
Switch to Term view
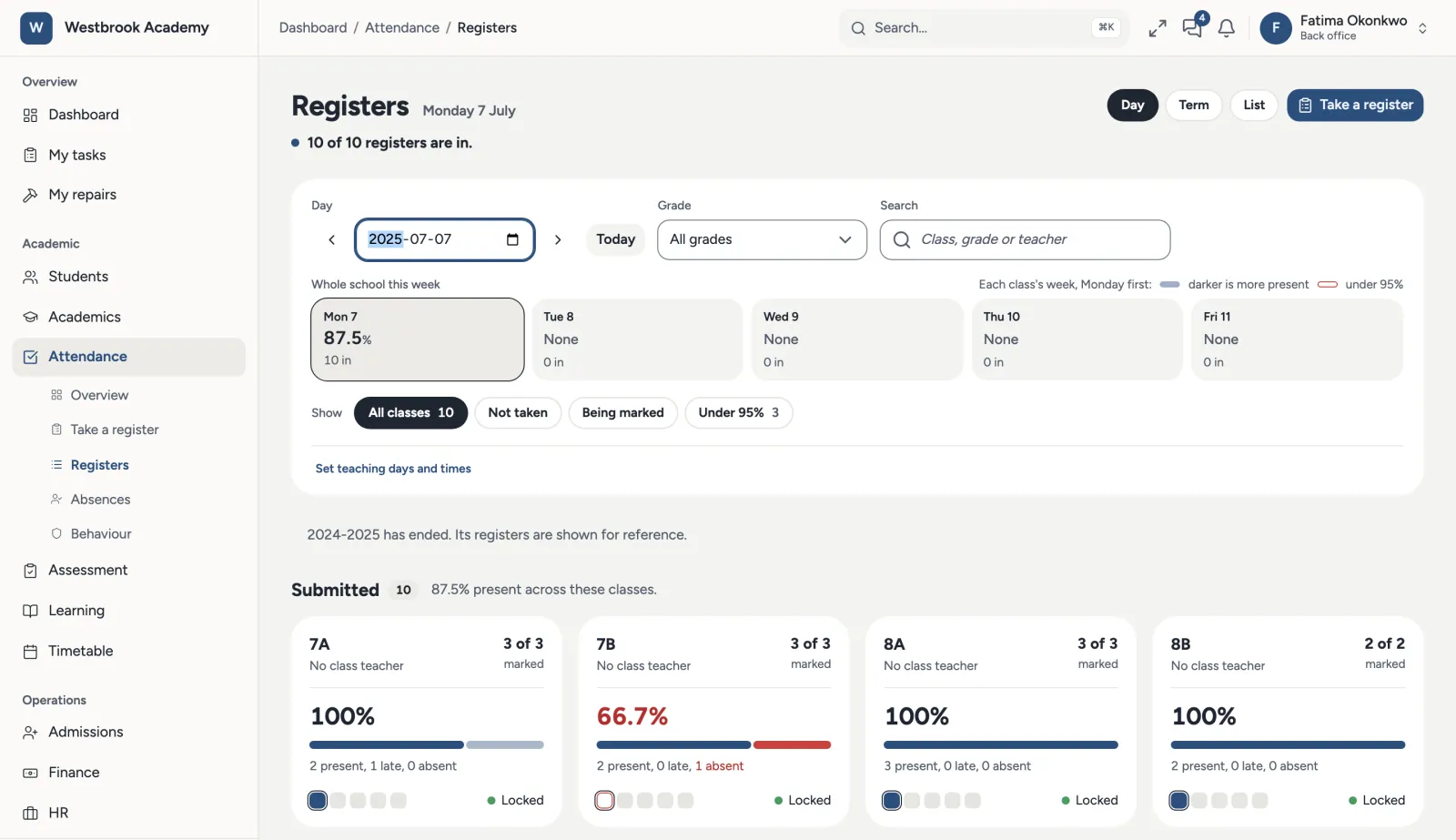pyautogui.click(x=1194, y=105)
